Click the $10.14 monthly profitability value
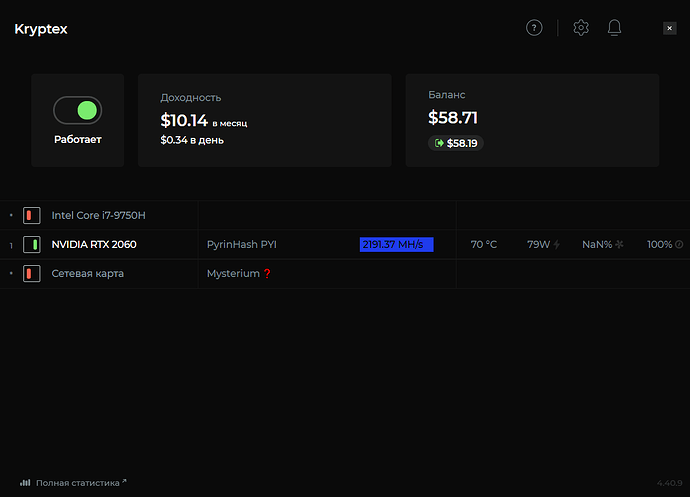690x497 pixels. click(x=184, y=120)
